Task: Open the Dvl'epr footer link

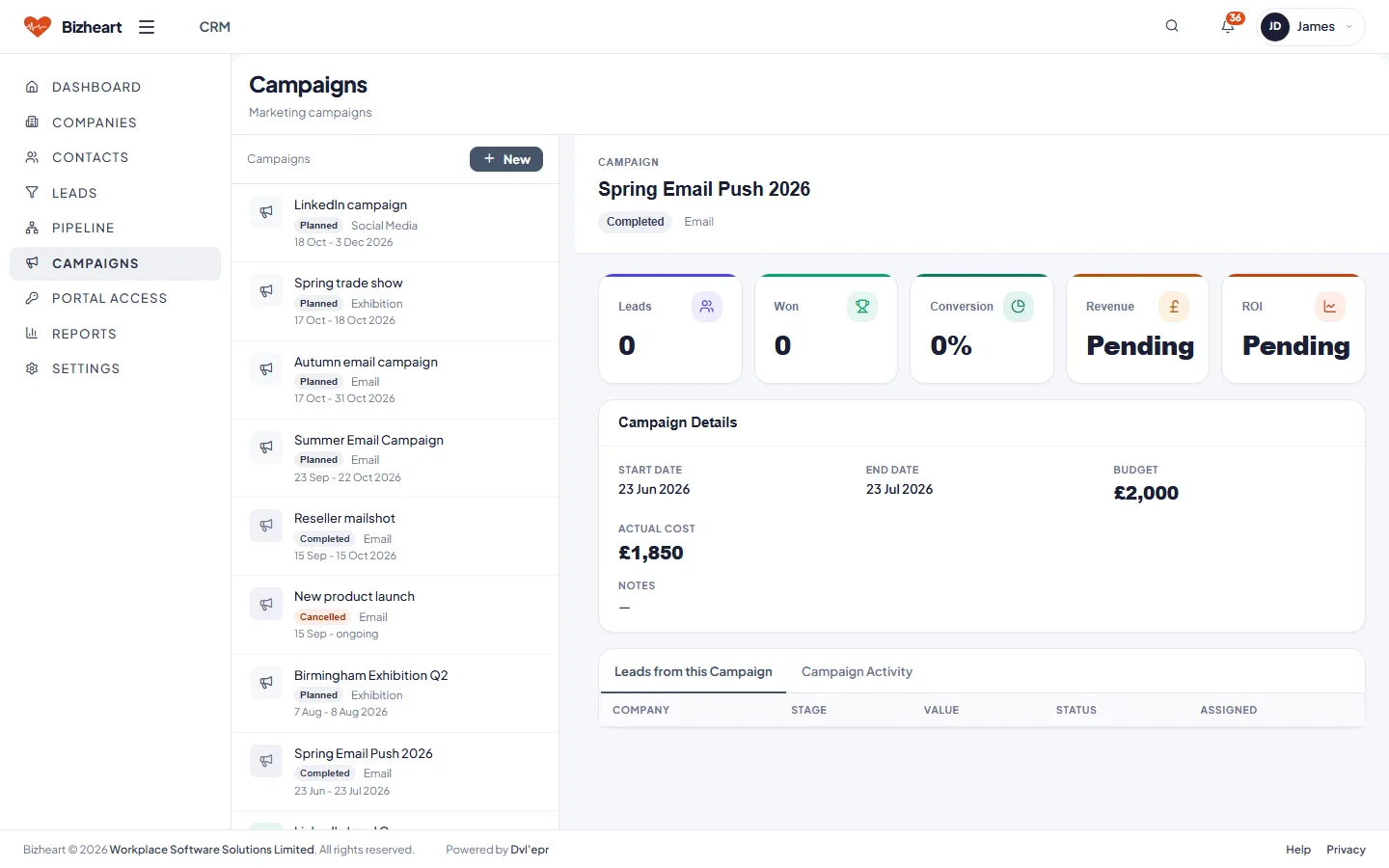Action: pos(530,850)
